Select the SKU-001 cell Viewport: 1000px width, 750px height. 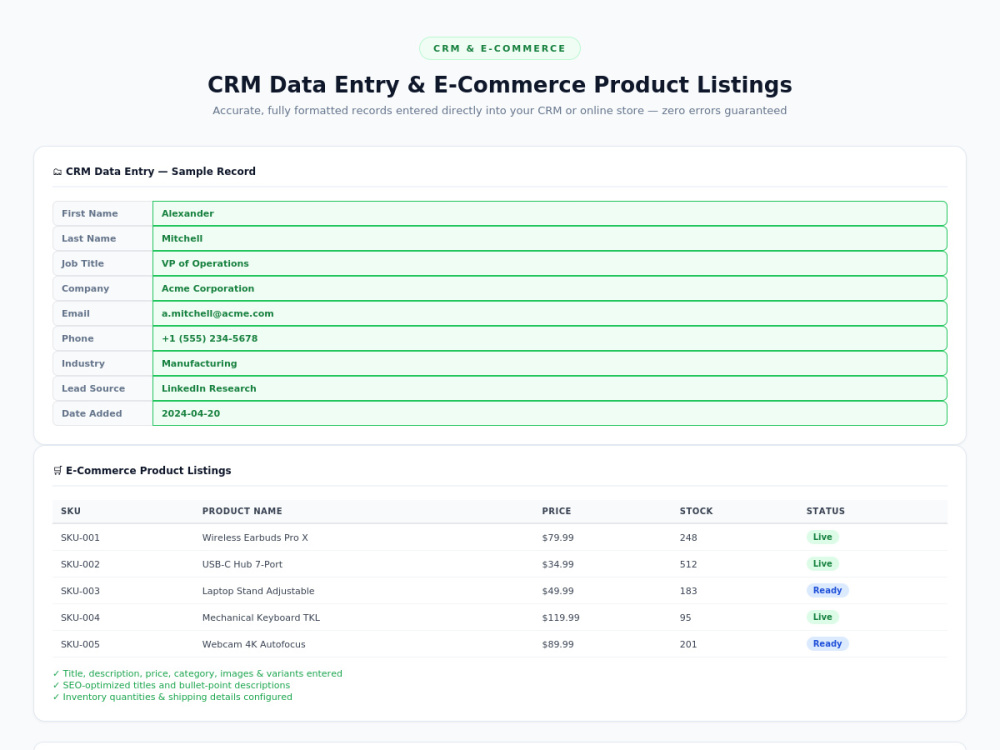coord(80,538)
